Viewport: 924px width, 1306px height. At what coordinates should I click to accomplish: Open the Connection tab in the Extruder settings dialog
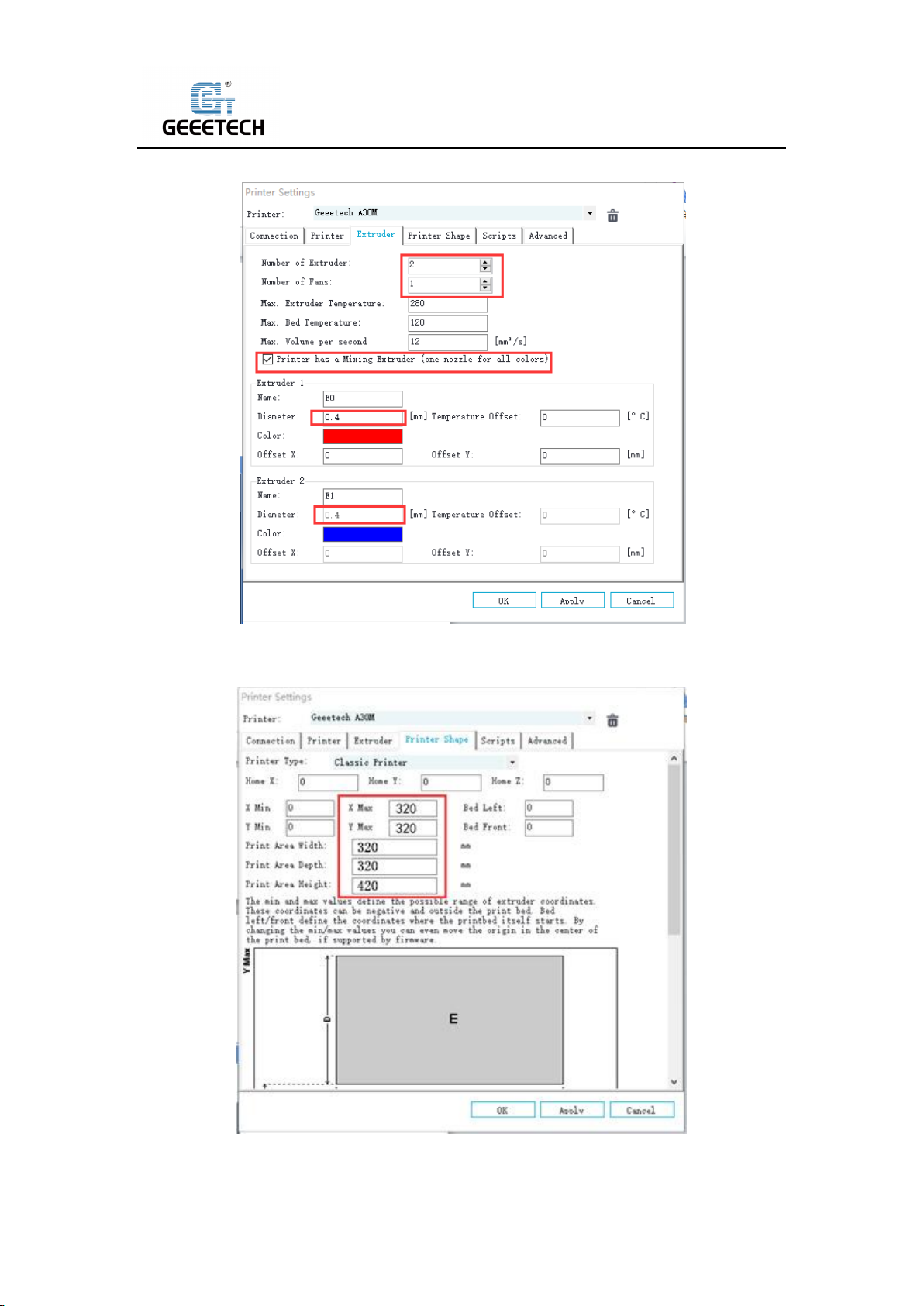[274, 236]
